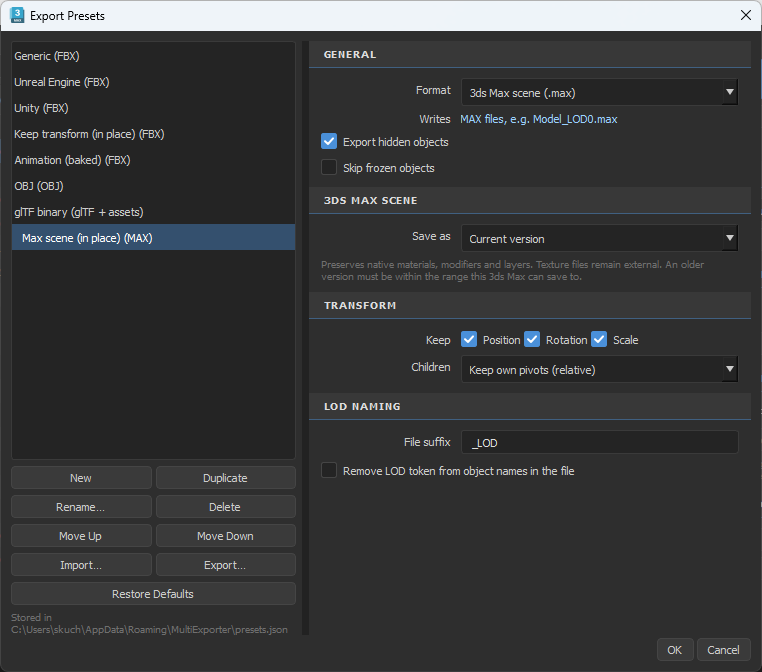
Task: Click the Export... button
Action: (x=225, y=565)
